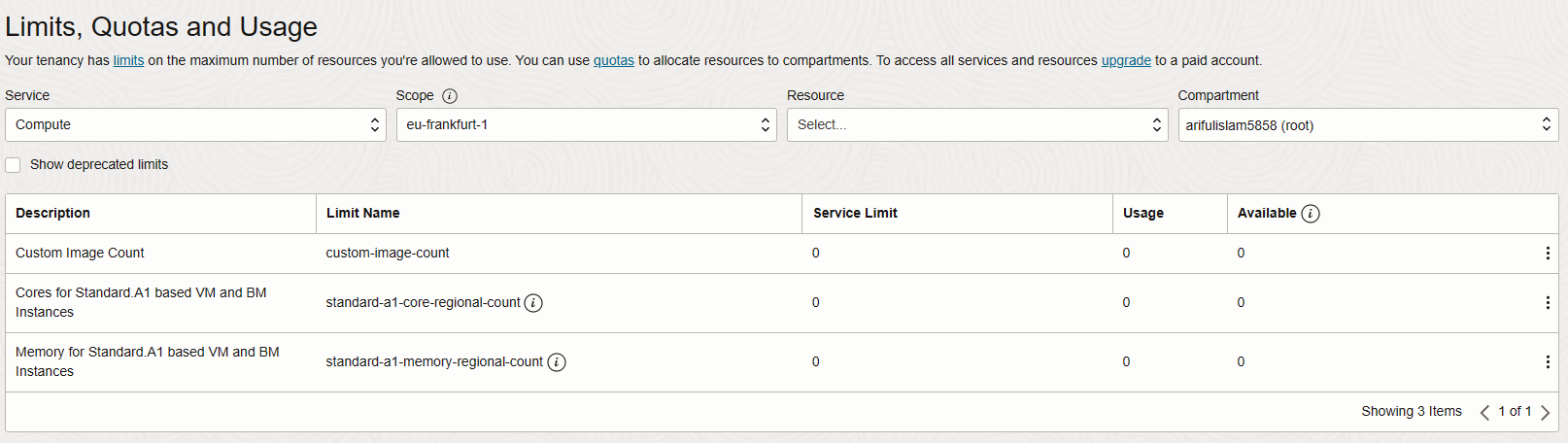1568x443 pixels.
Task: Follow the quotas link
Action: point(614,60)
